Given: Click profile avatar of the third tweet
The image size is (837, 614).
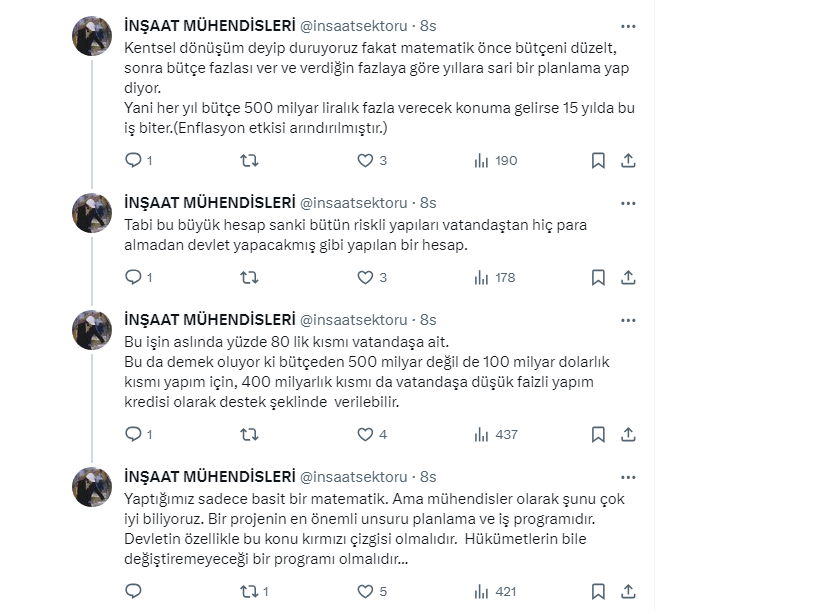Looking at the screenshot, I should (x=92, y=329).
